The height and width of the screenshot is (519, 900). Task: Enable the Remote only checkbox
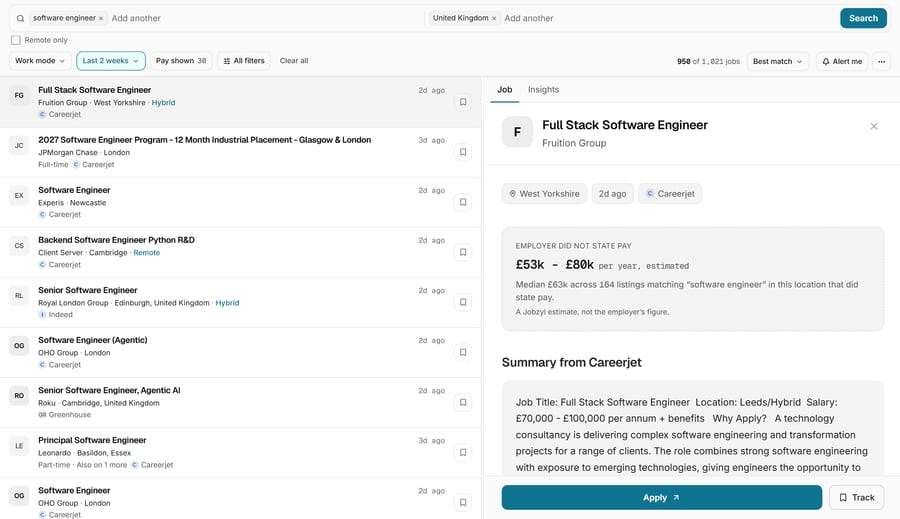tap(15, 40)
